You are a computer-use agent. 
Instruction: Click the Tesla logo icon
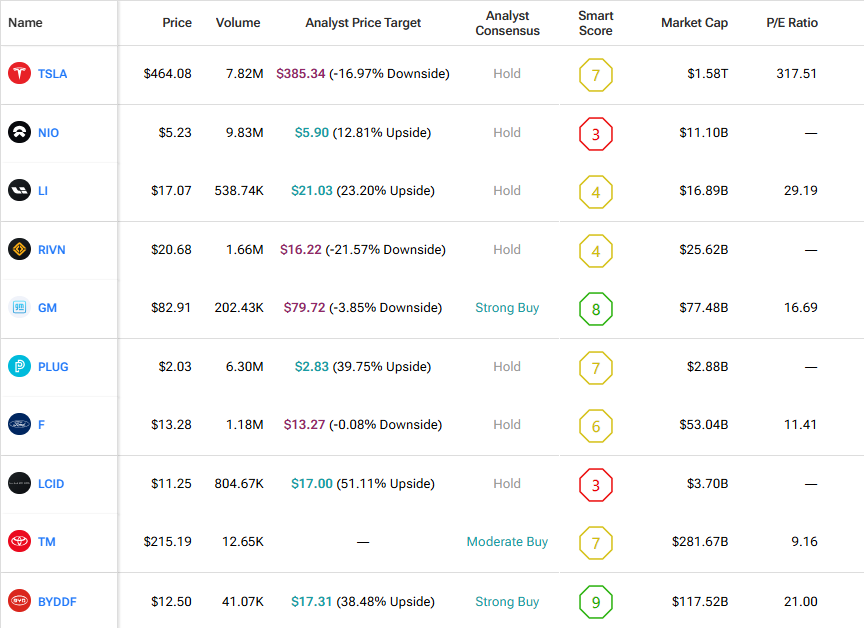pos(19,74)
